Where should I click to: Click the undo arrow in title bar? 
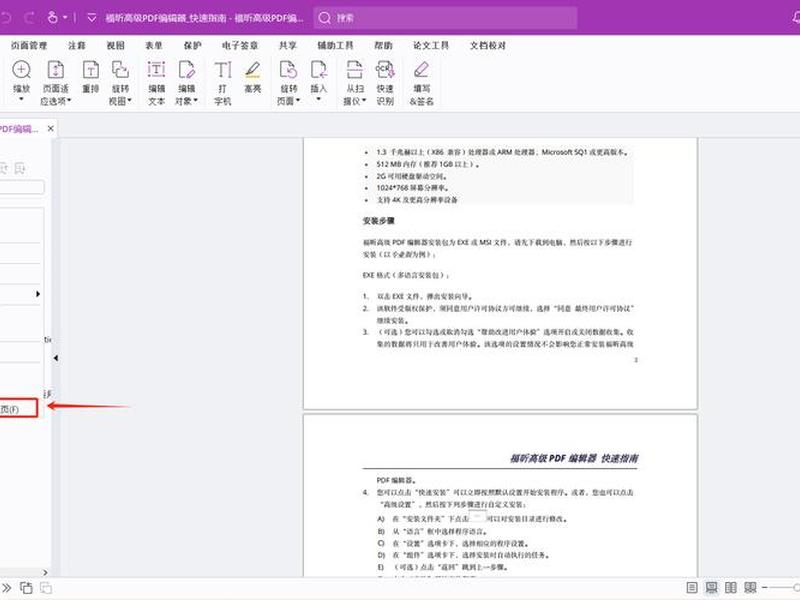click(x=6, y=18)
